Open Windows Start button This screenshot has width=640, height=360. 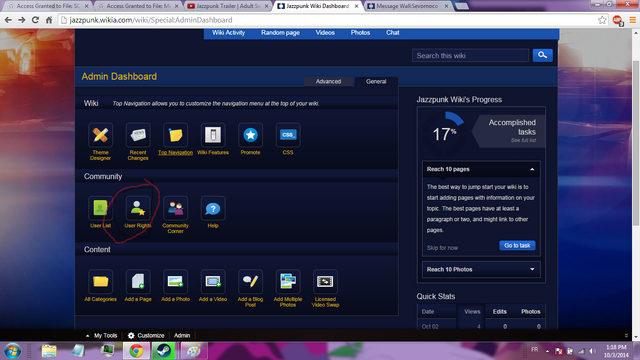[12, 351]
